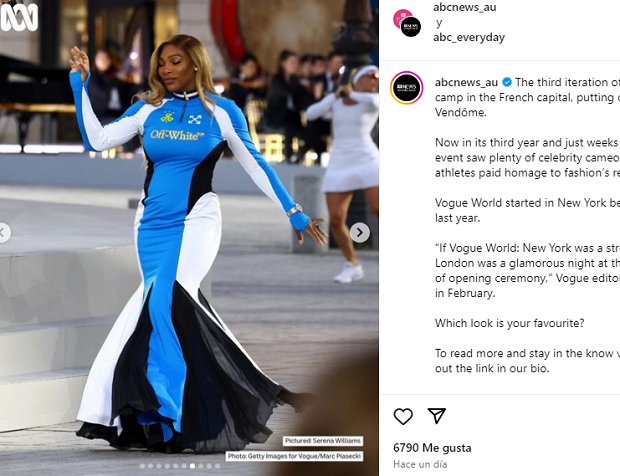Share the post via paper plane icon

pos(437,416)
